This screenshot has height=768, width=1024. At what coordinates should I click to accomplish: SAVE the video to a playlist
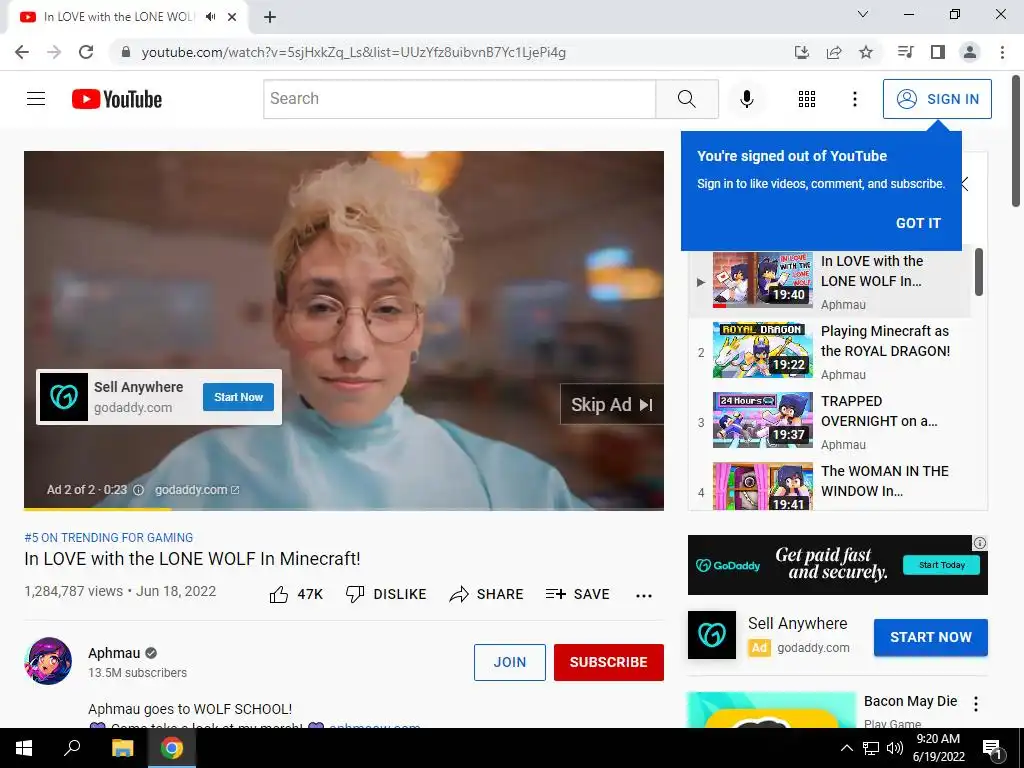pos(578,594)
